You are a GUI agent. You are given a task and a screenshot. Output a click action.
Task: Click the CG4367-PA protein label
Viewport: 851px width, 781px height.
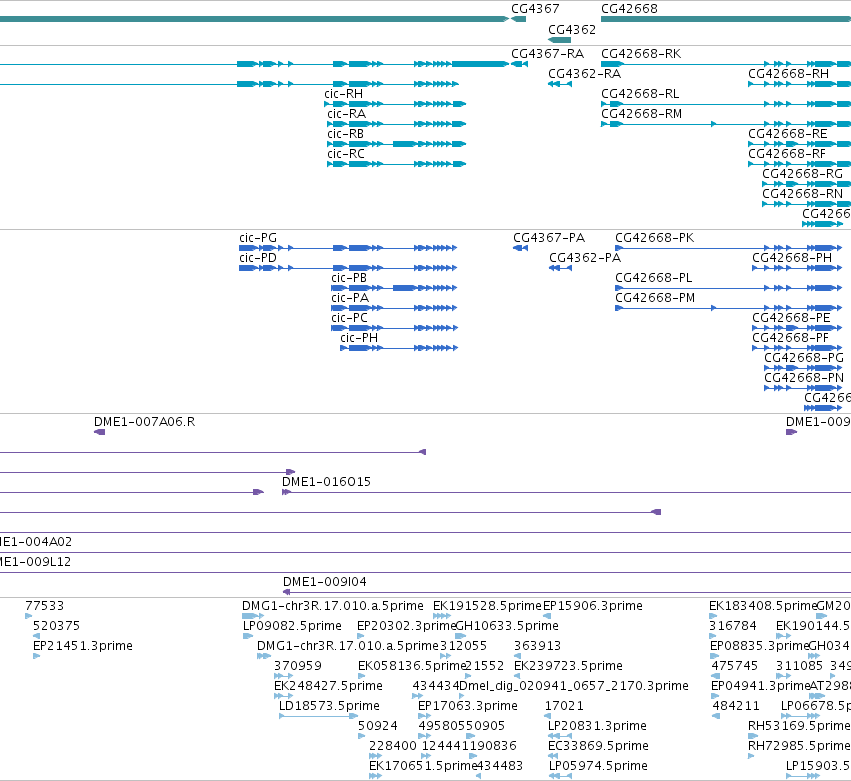549,238
